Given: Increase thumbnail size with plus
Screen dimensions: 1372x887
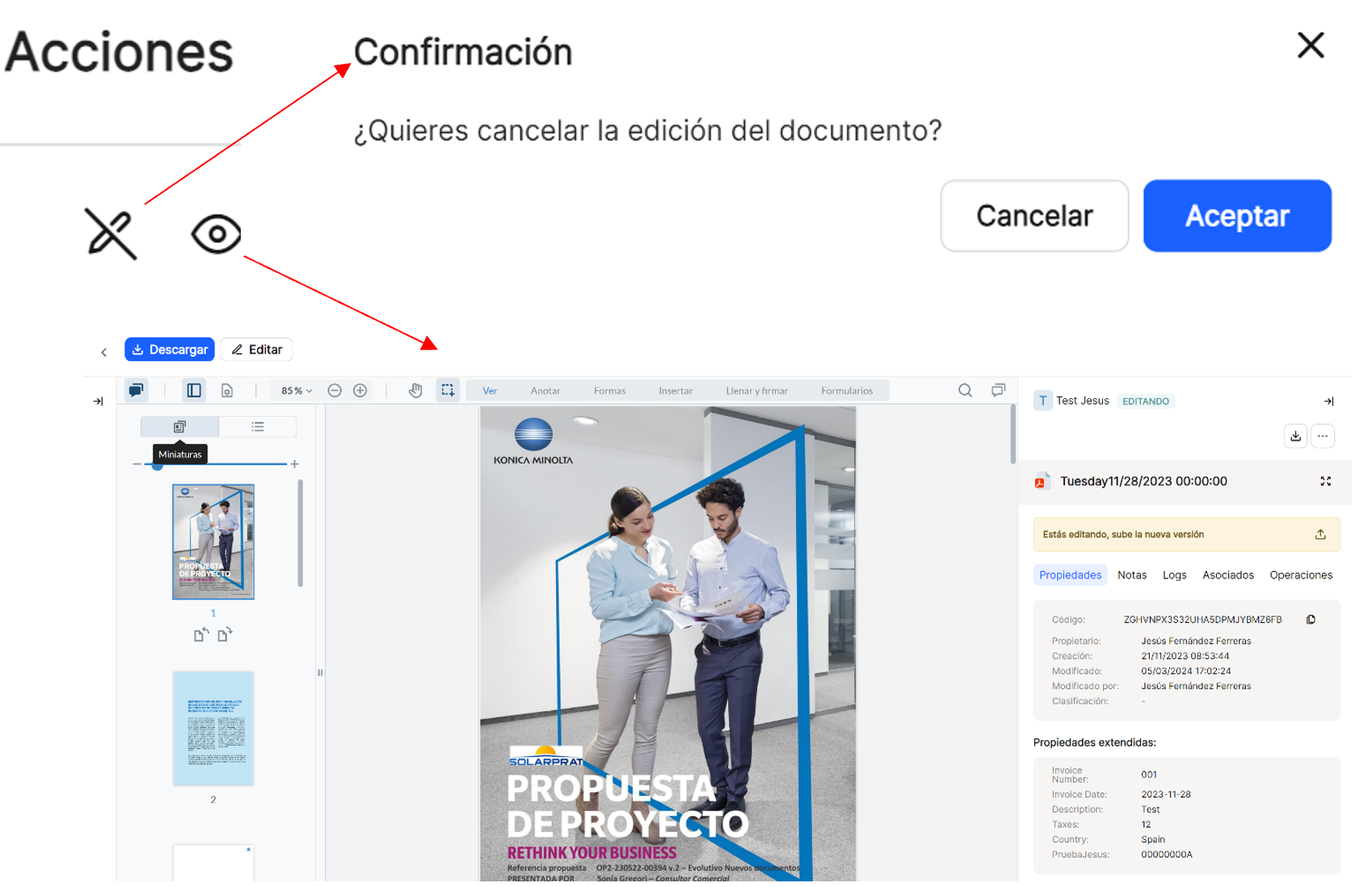Looking at the screenshot, I should (295, 465).
